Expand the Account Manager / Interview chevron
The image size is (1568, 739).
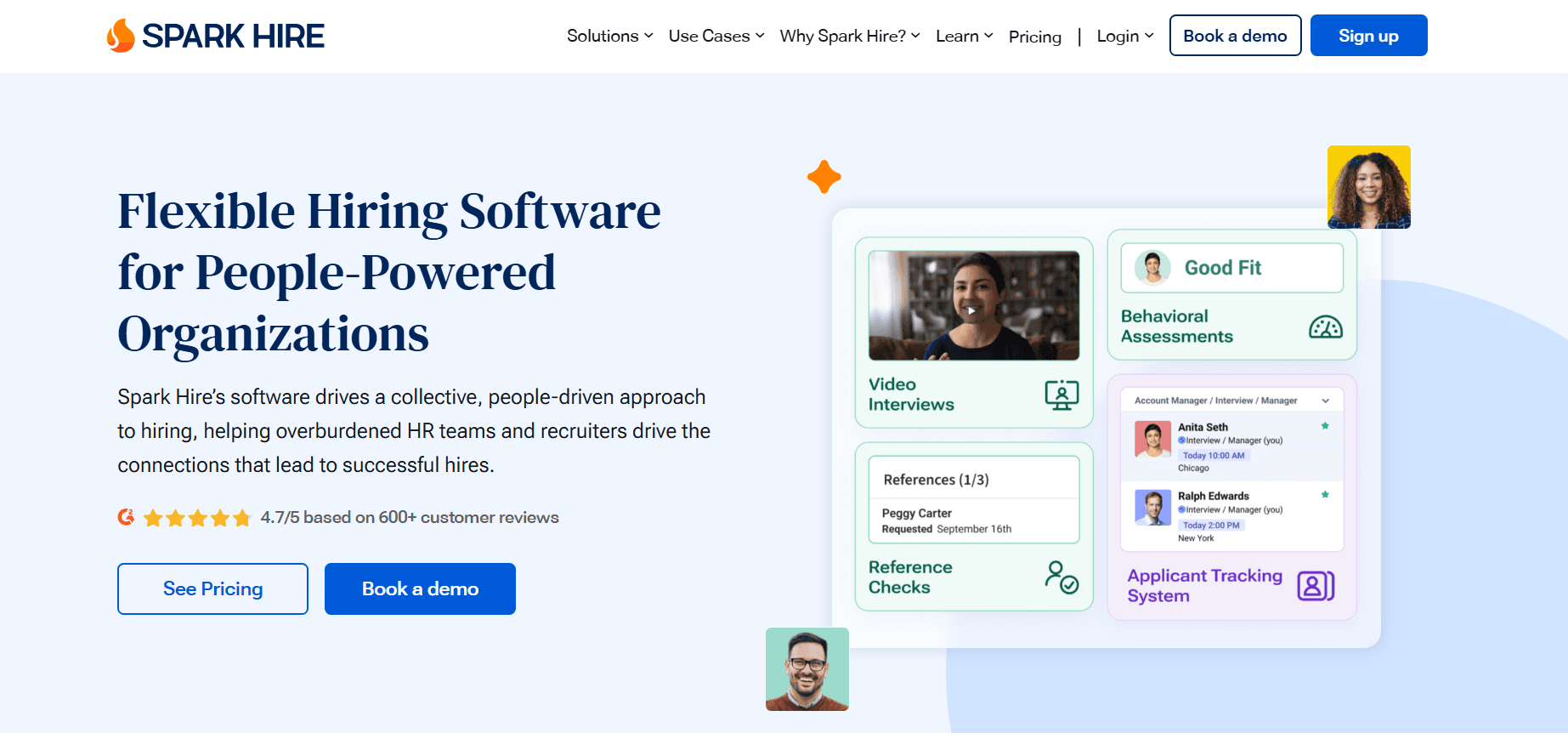click(1325, 401)
